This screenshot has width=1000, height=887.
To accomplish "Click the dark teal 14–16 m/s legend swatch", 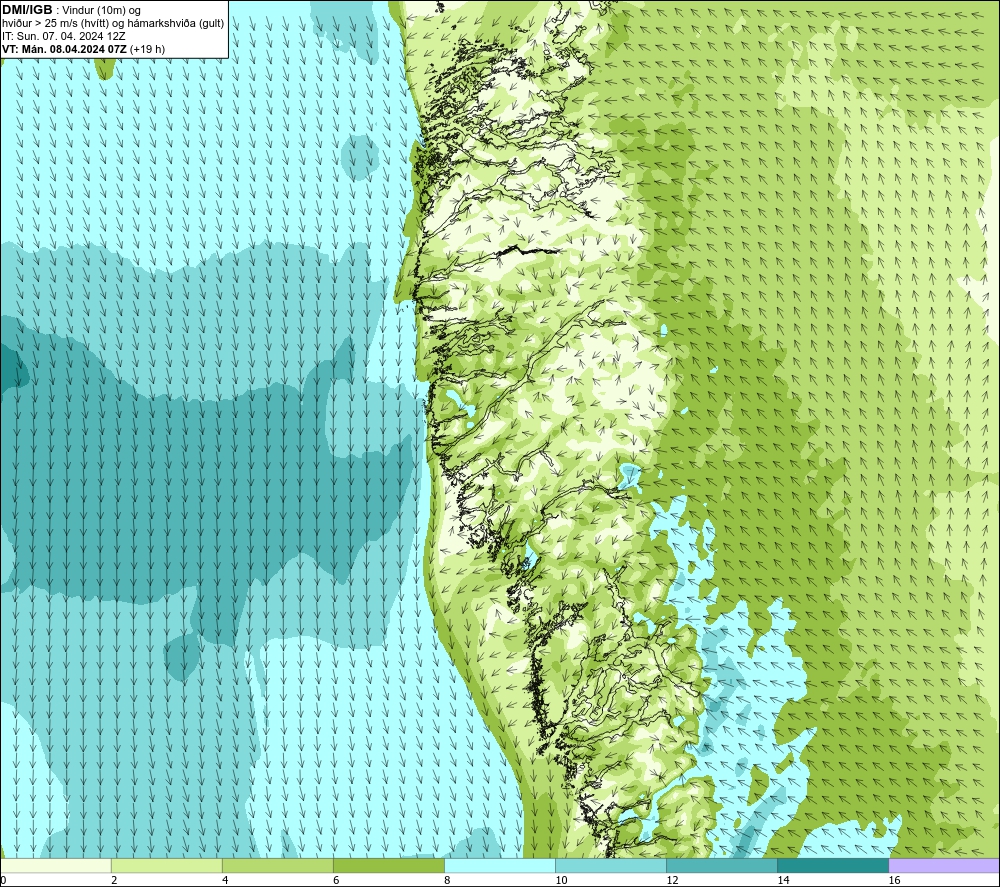I will tap(833, 865).
